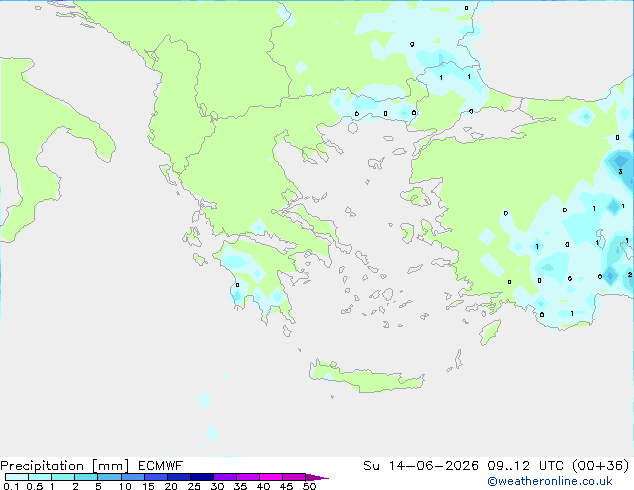Select the 35 mm legend color swatch
634x490 pixels.
click(x=247, y=477)
